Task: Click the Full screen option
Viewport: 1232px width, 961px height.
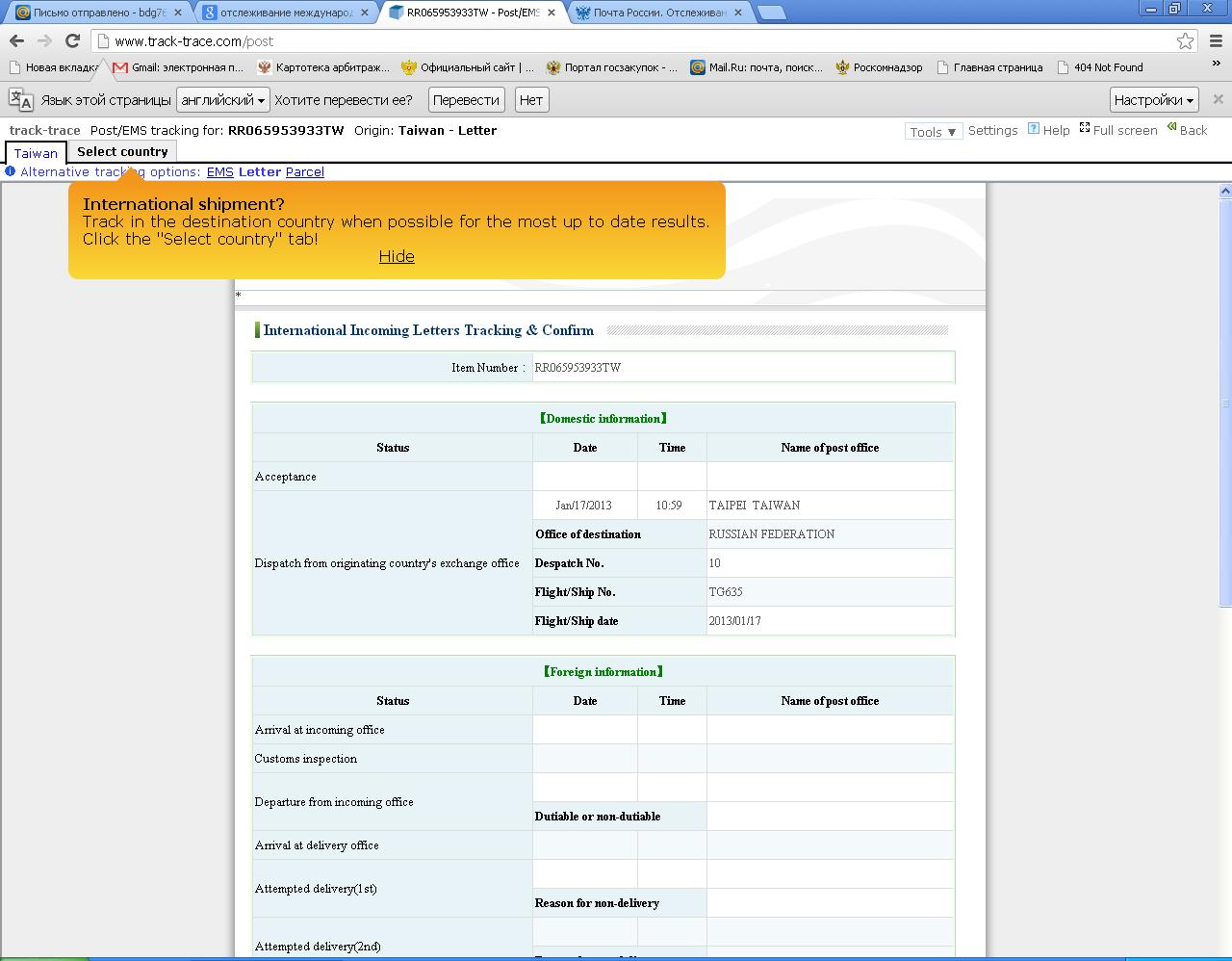Action: point(1118,130)
